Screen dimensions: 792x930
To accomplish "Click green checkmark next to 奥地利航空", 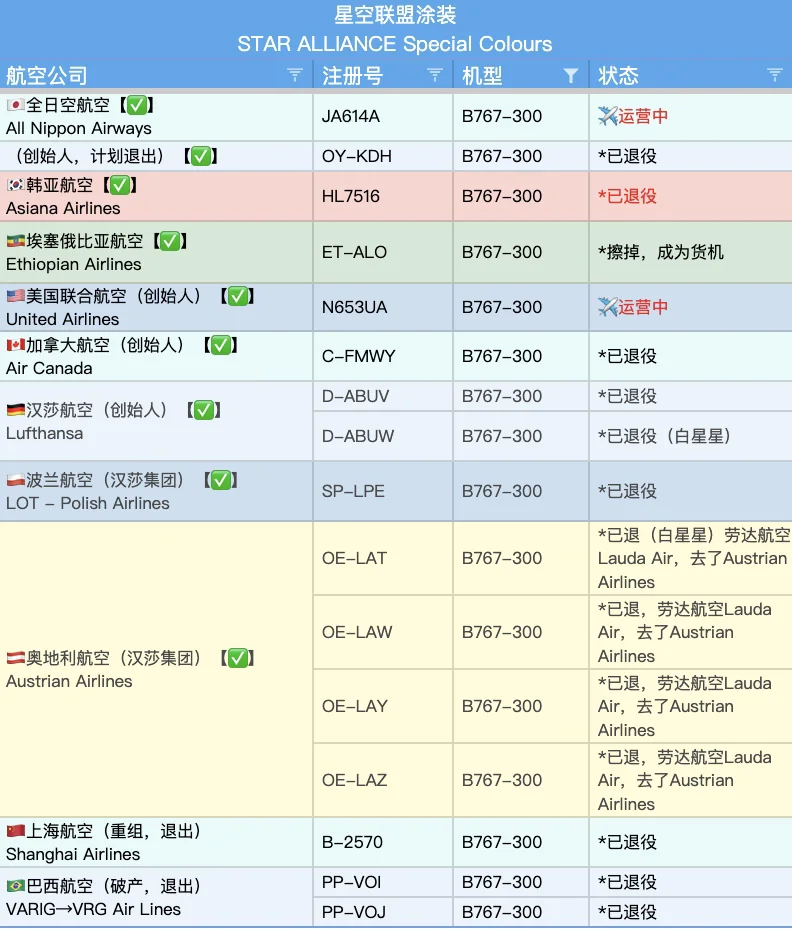I will coord(237,658).
